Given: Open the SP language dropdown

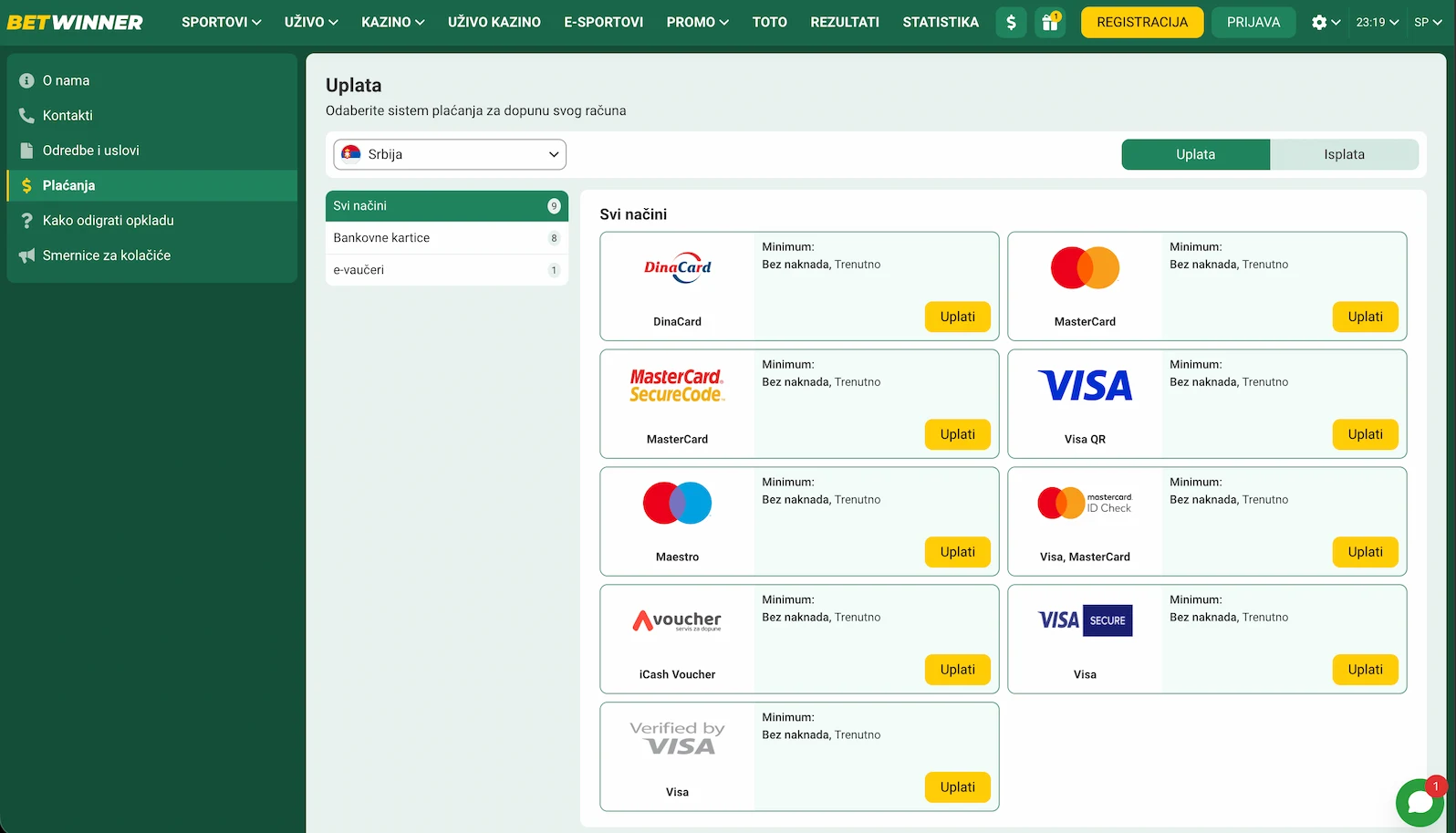Looking at the screenshot, I should tap(1429, 22).
